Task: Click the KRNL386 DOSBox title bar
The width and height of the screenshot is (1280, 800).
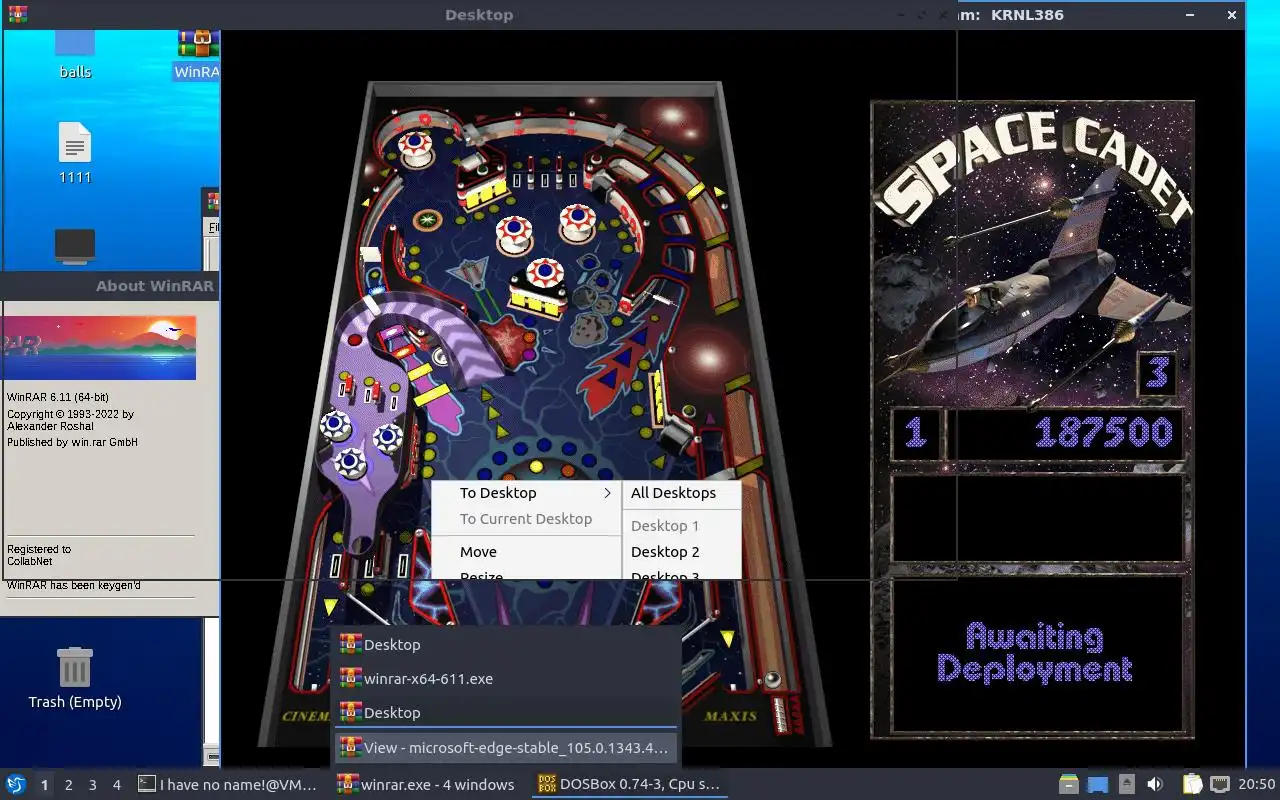Action: (x=1100, y=15)
